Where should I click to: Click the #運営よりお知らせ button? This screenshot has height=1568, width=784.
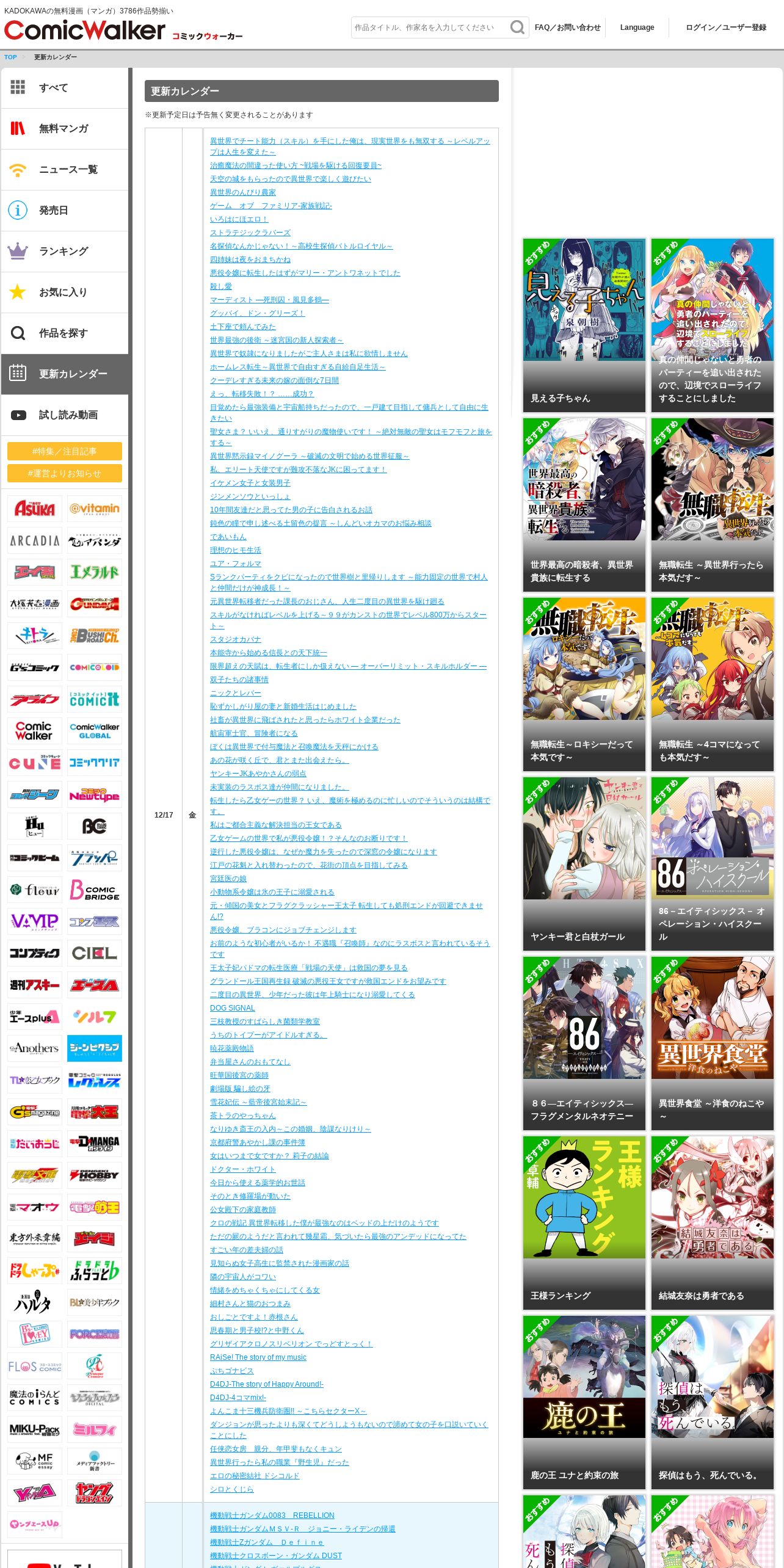(x=65, y=473)
